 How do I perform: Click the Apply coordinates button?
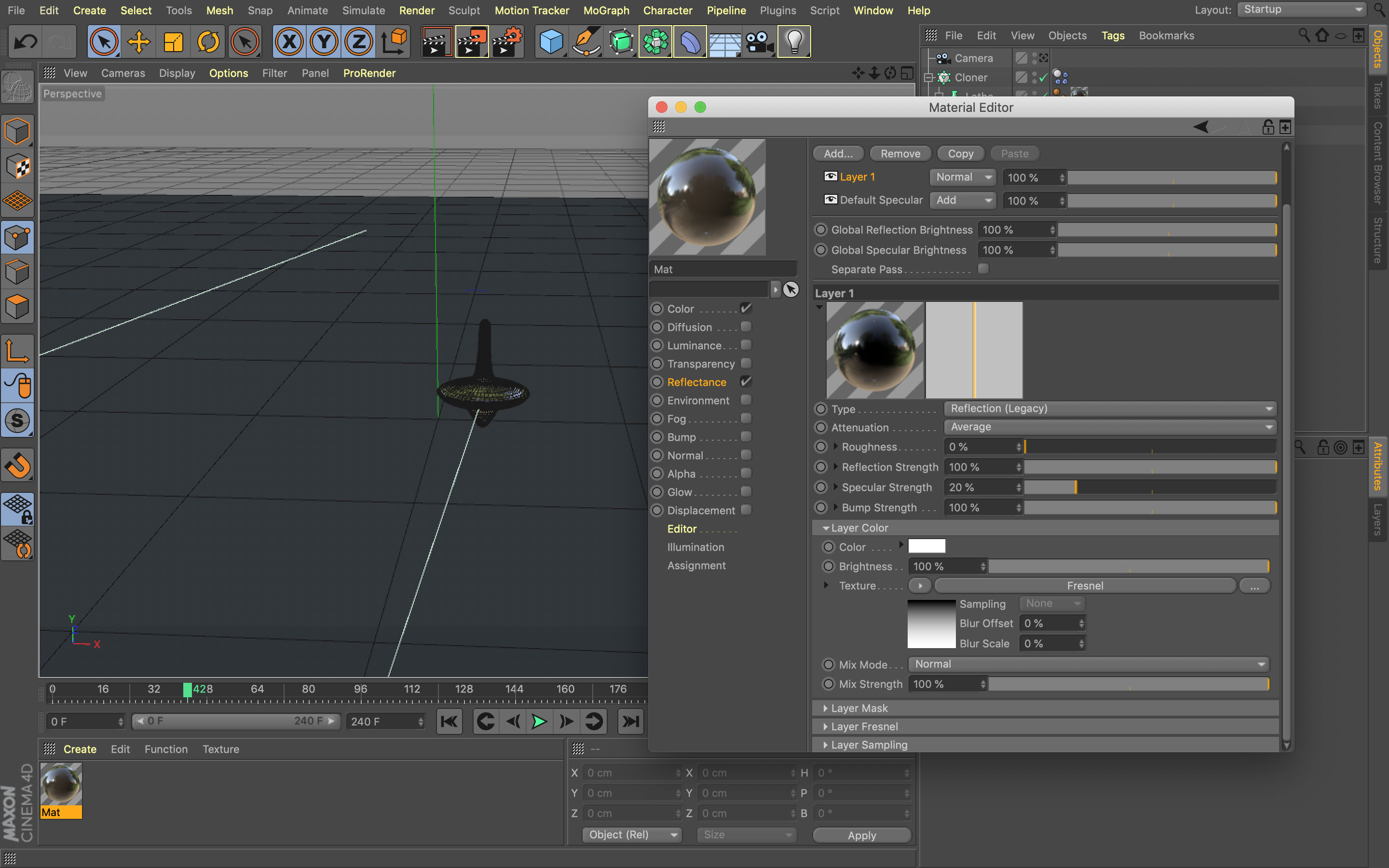point(861,835)
